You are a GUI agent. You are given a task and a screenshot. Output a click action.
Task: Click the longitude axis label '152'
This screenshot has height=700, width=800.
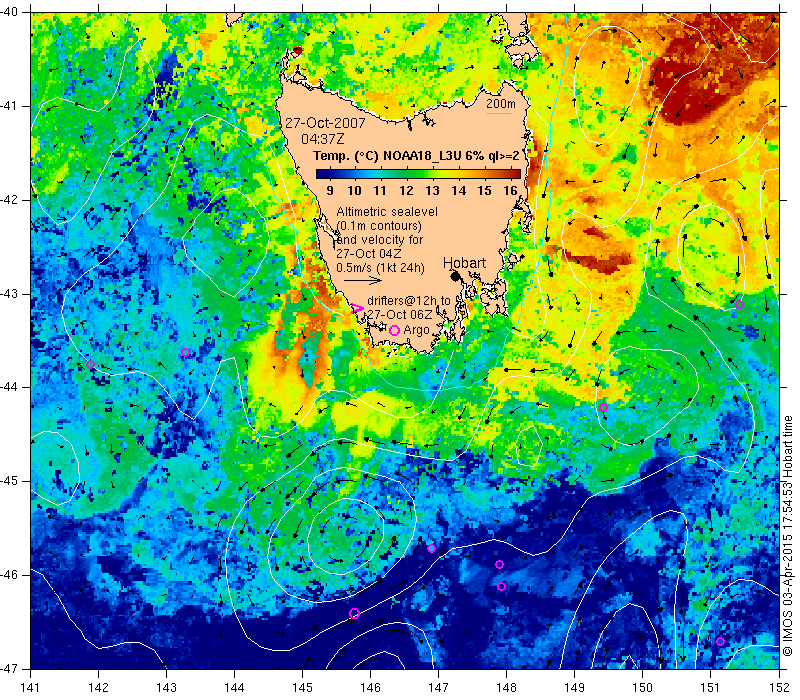coord(779,687)
